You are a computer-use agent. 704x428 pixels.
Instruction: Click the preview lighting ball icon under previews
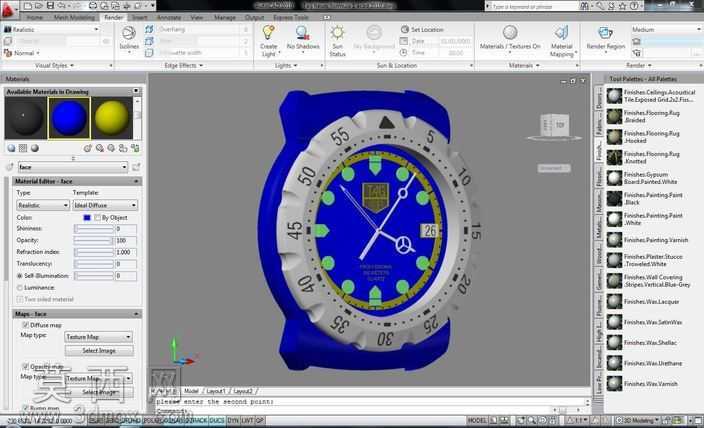click(35, 148)
